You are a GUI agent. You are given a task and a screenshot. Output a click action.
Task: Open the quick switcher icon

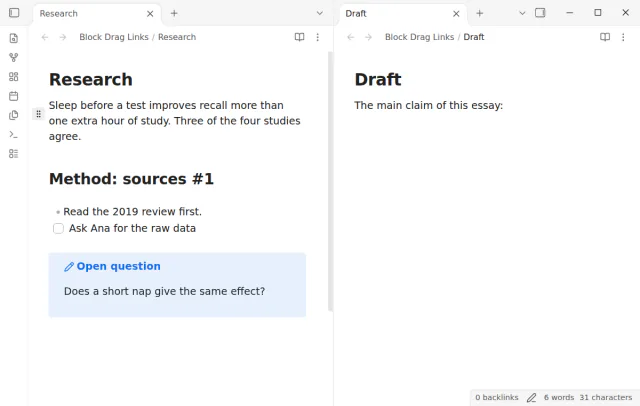(x=13, y=38)
